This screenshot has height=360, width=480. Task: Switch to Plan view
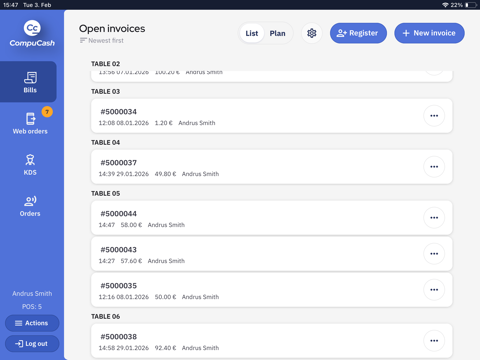click(x=277, y=33)
